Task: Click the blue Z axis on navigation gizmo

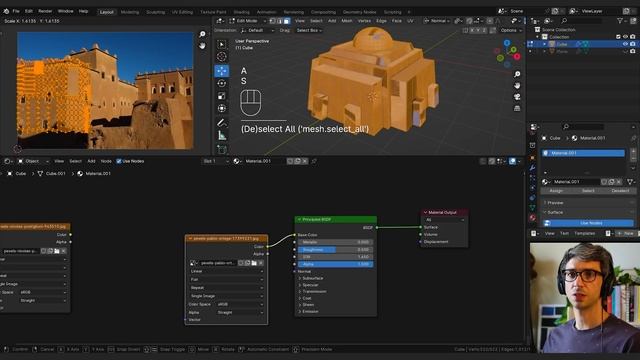Action: click(507, 43)
